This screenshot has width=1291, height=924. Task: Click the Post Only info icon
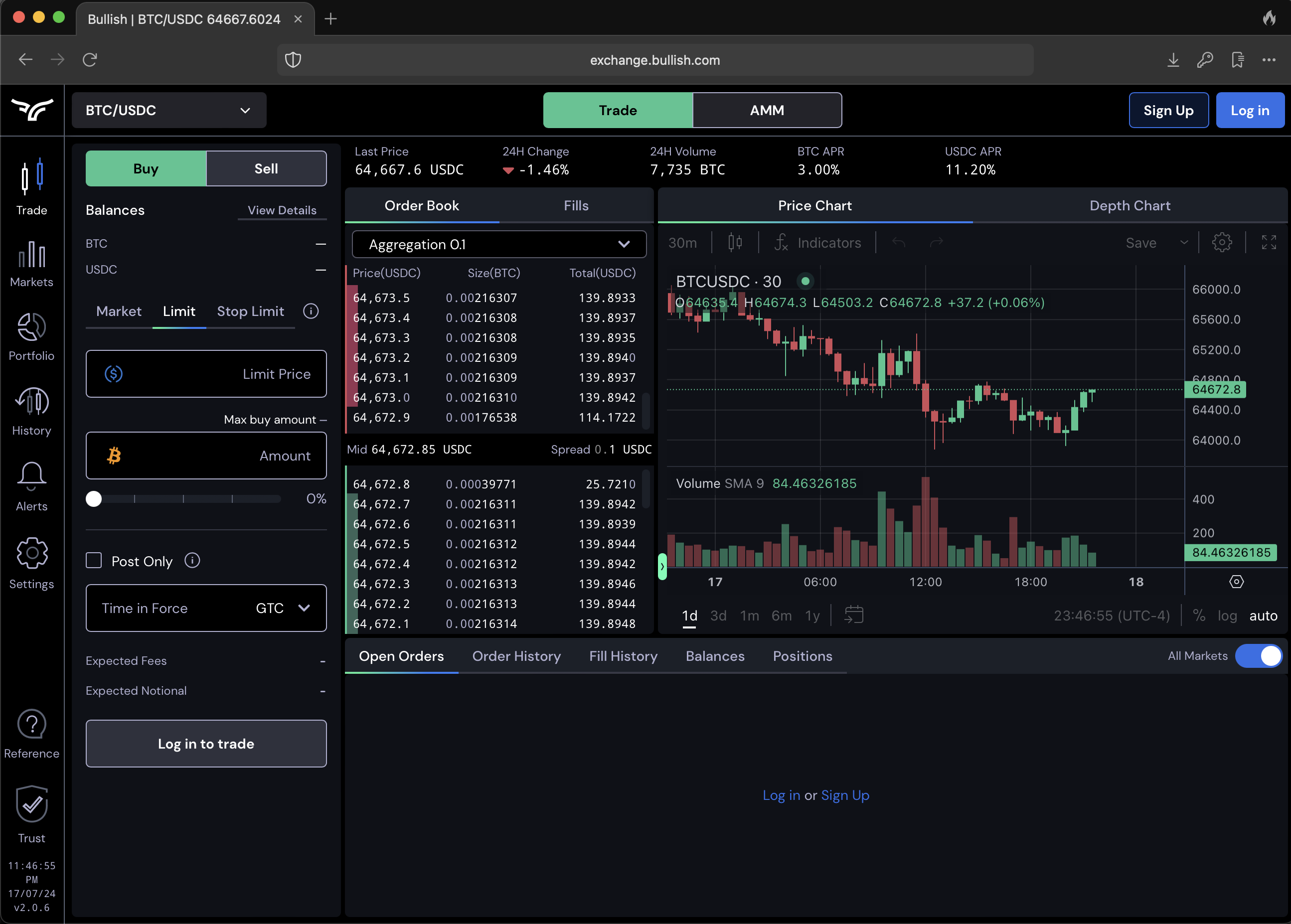[192, 561]
